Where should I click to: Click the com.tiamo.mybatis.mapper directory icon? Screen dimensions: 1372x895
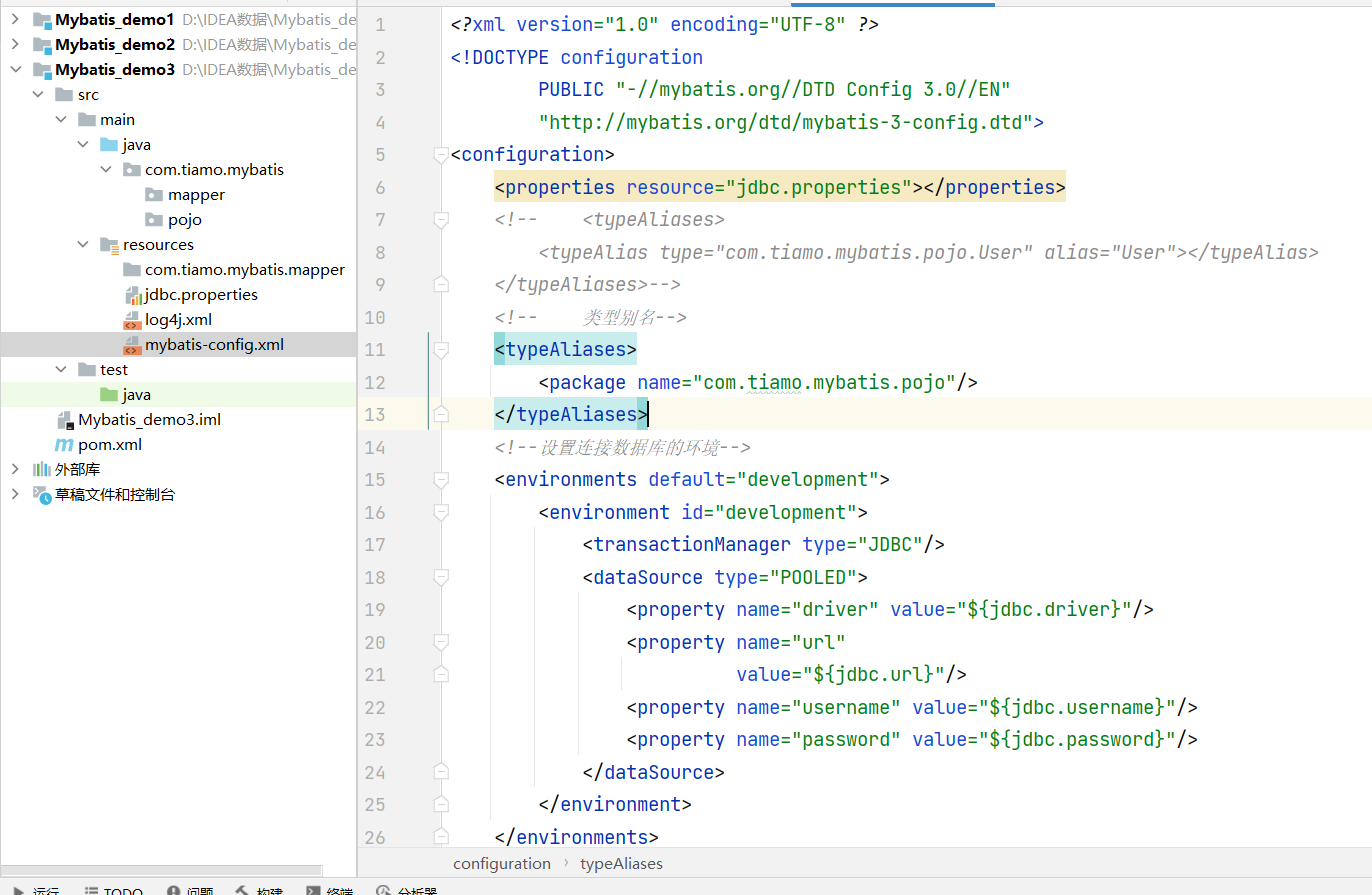pos(131,270)
